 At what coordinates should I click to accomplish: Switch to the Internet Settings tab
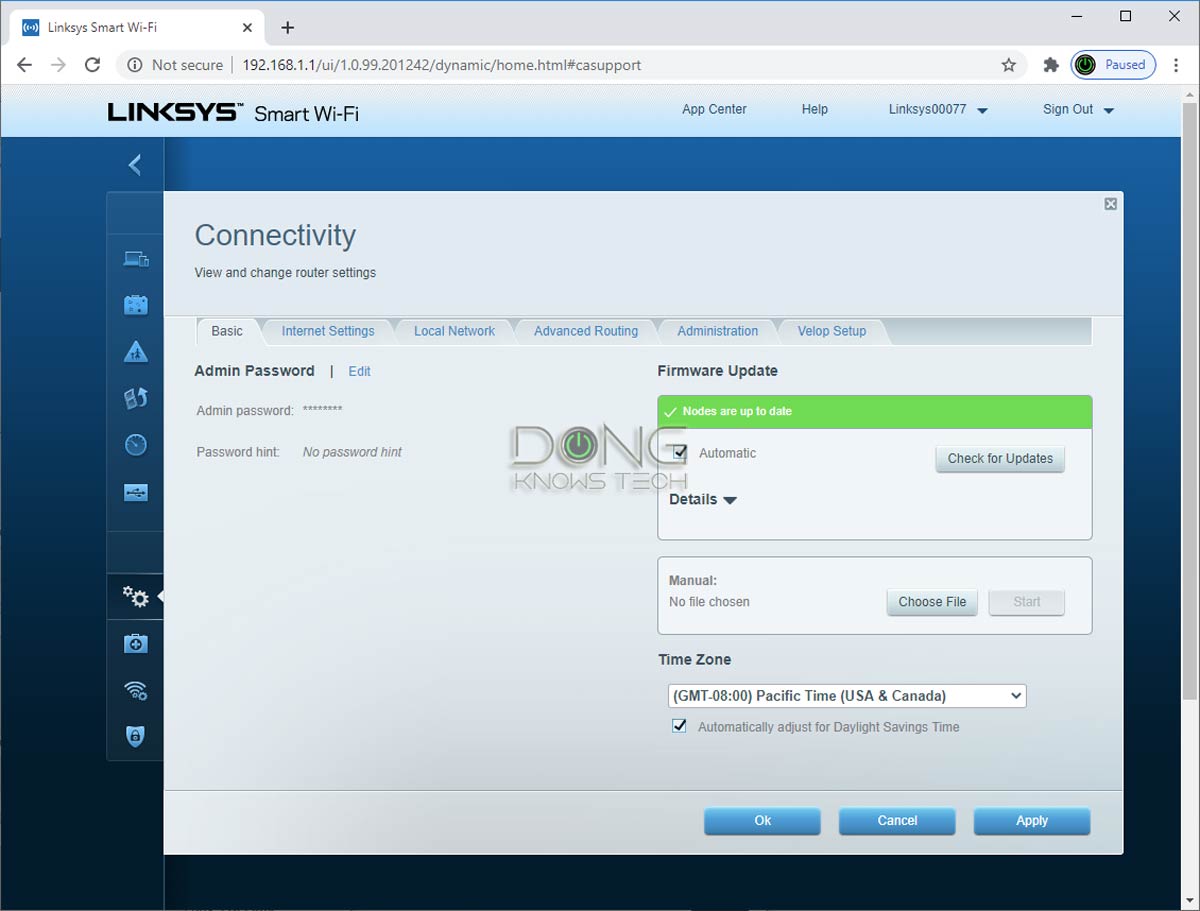[x=328, y=331]
